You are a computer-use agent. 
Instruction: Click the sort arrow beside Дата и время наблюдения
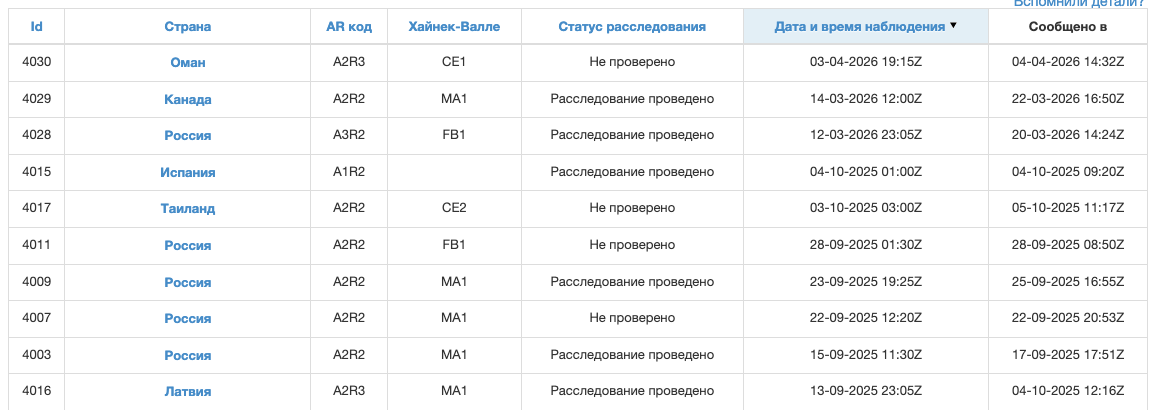[953, 25]
